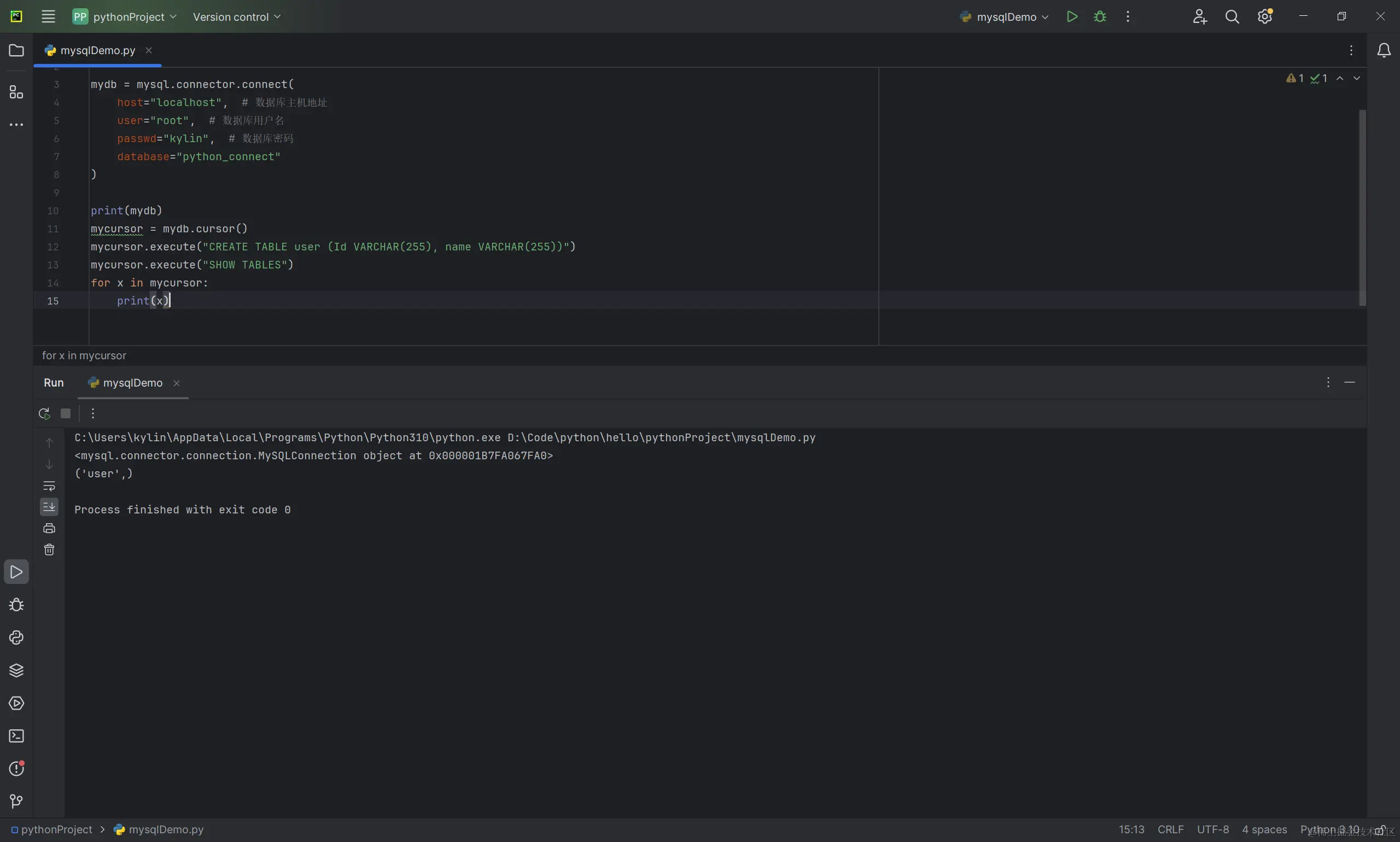Rerun mysqlDemo from Run panel toolbar

point(44,413)
